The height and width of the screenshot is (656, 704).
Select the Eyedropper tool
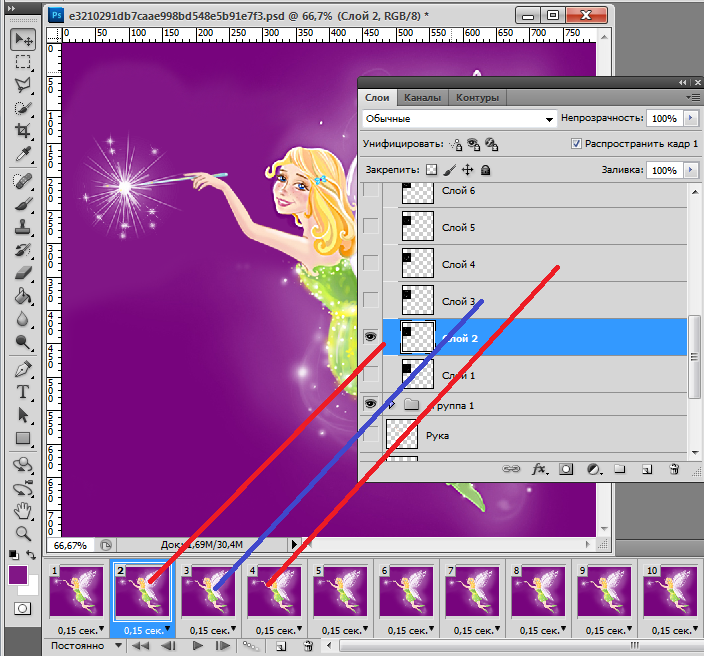pyautogui.click(x=23, y=154)
